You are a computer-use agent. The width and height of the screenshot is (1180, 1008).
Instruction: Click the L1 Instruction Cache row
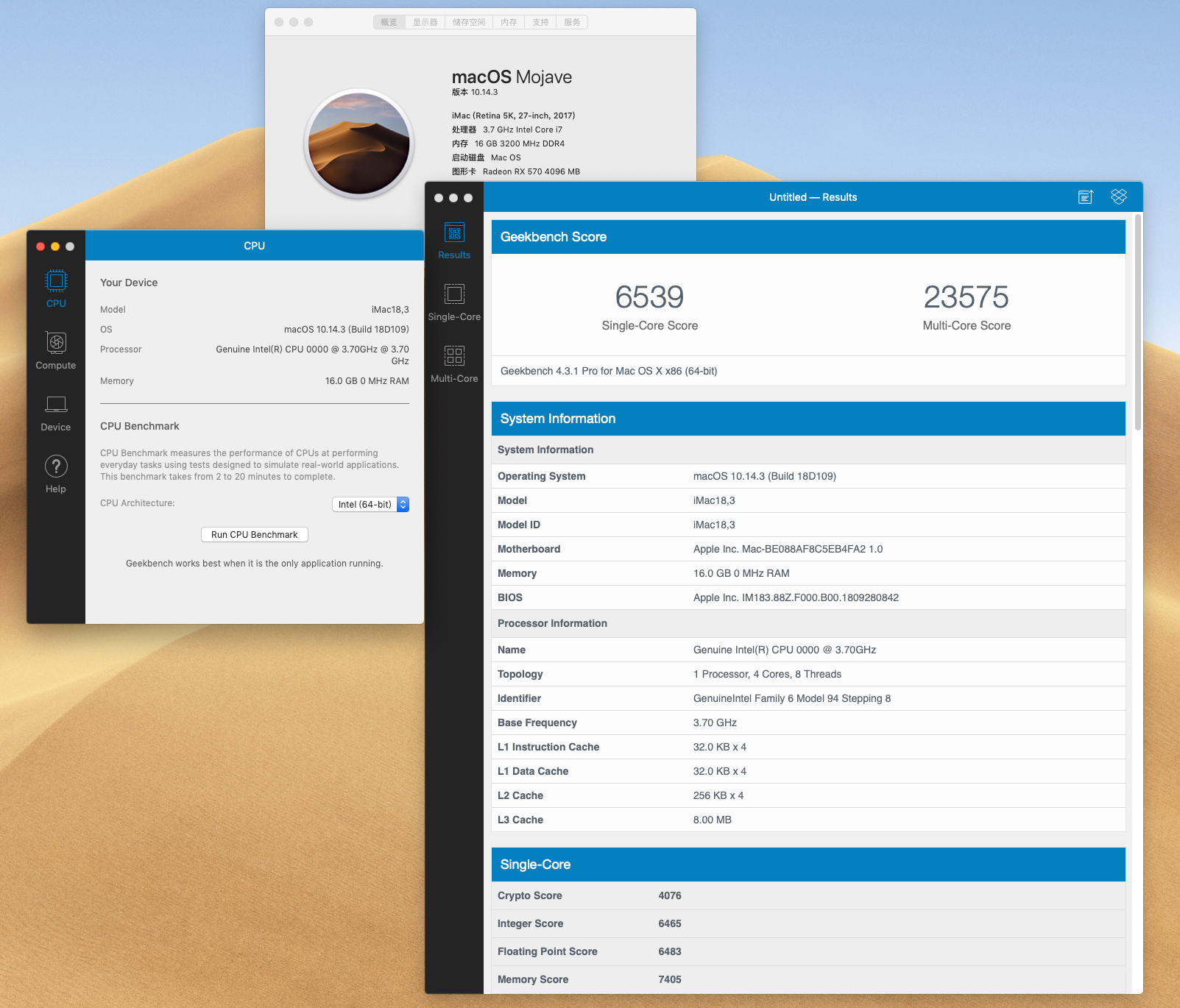(x=808, y=747)
